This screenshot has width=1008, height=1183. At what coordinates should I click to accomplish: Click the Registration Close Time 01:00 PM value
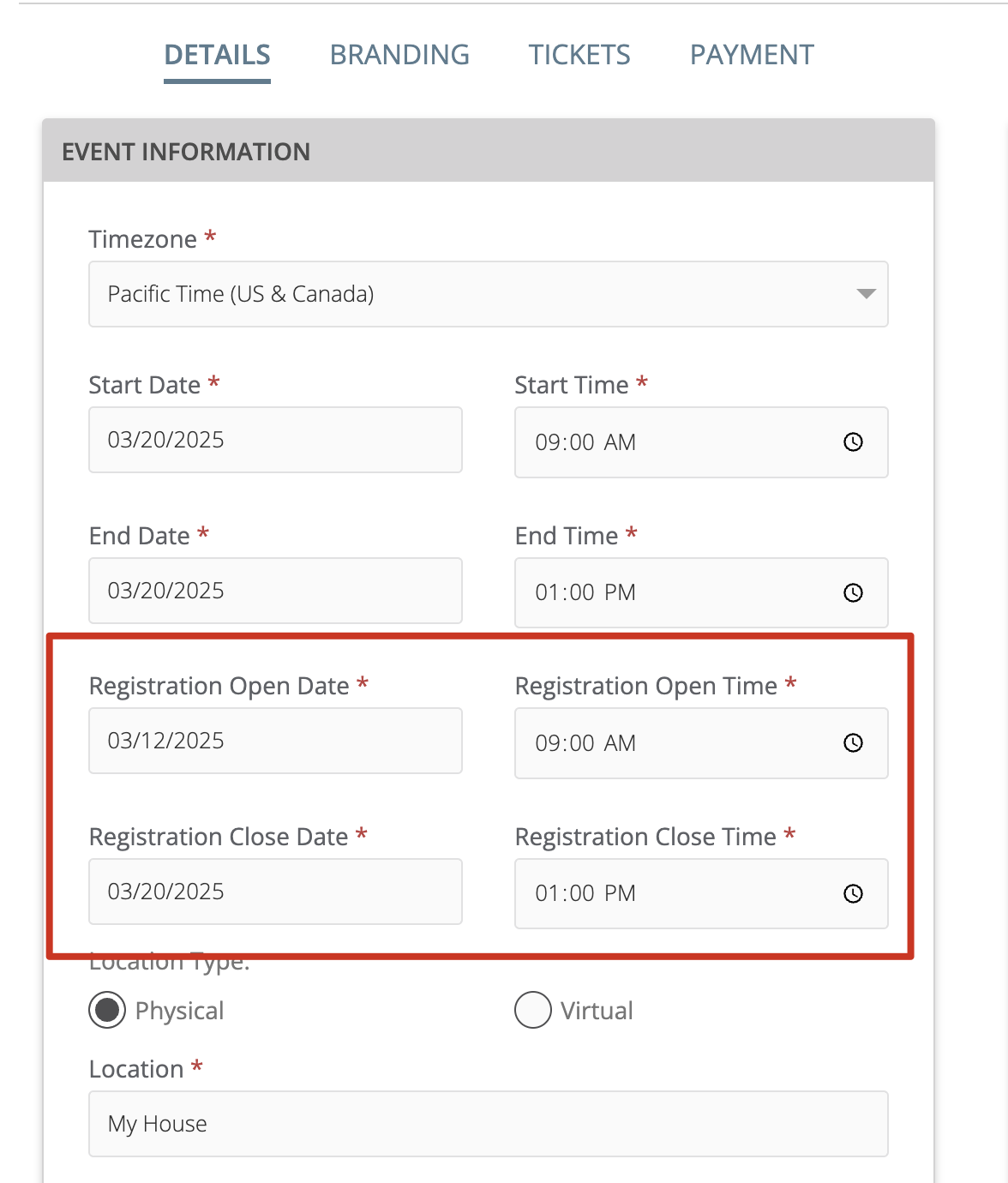pos(585,893)
